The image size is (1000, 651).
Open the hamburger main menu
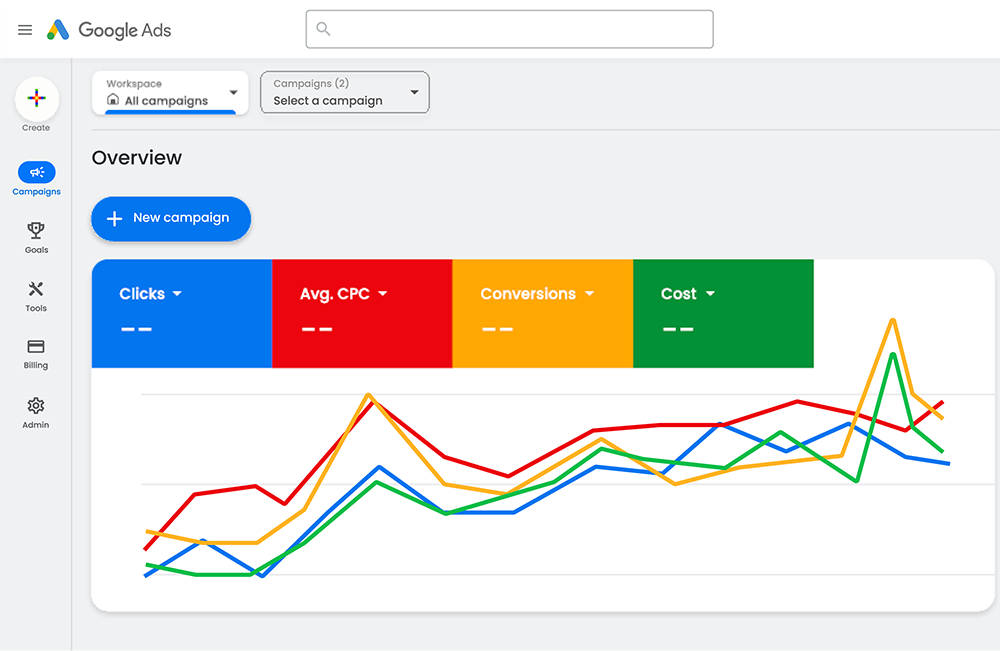[x=25, y=30]
